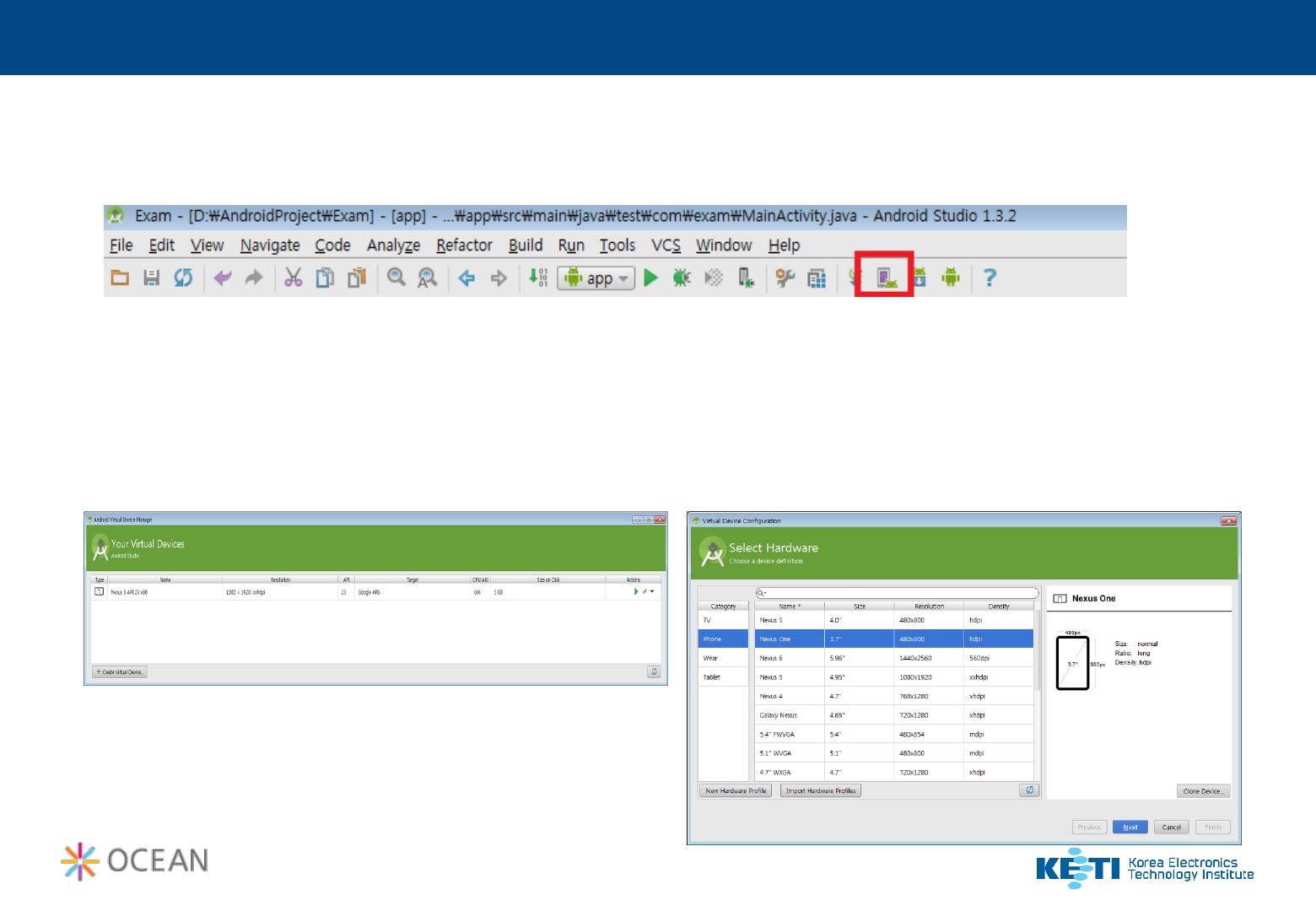Open the Navigate menu
The image size is (1316, 911).
click(270, 245)
